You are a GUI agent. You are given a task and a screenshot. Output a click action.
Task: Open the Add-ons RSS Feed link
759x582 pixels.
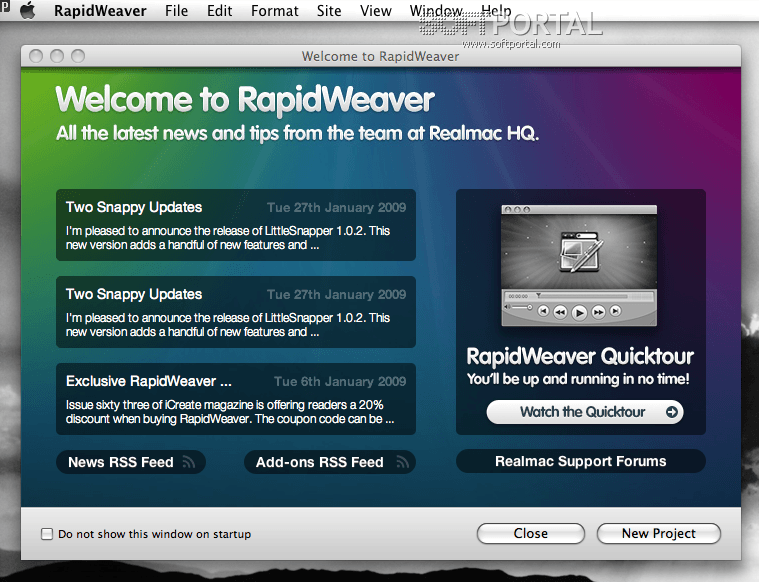point(330,462)
